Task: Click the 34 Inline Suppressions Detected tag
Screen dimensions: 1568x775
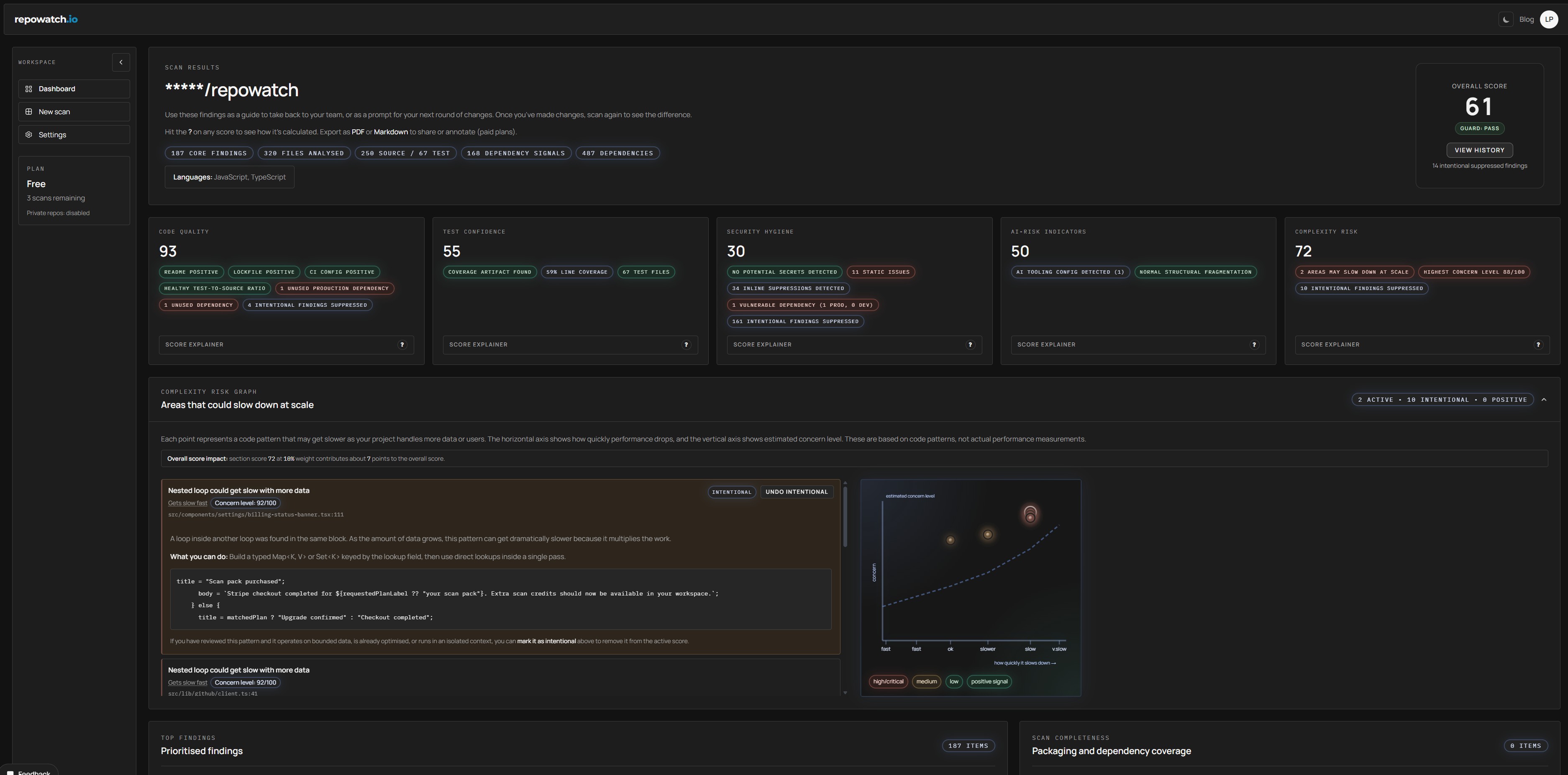Action: (788, 289)
